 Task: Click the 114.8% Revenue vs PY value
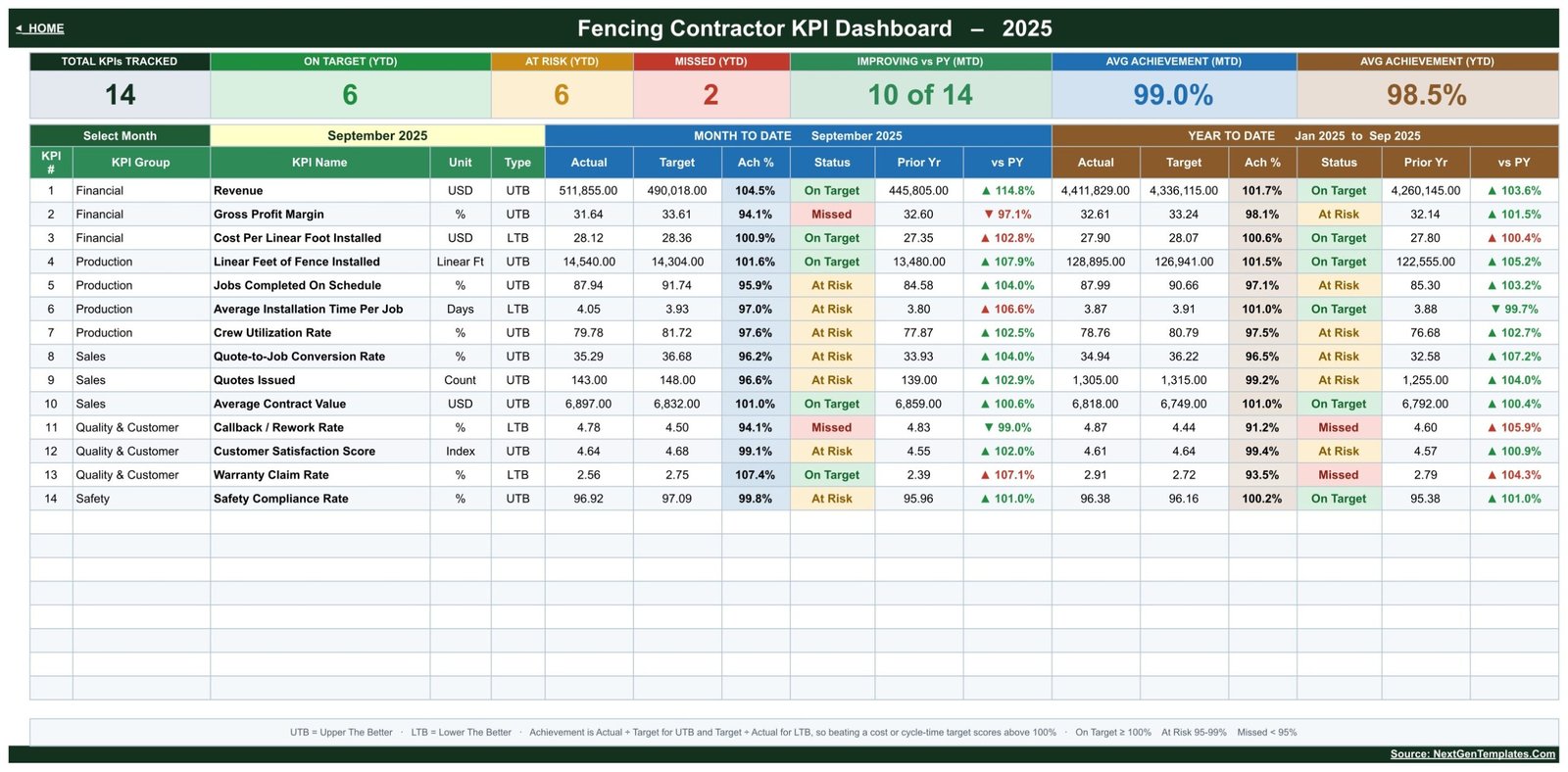point(1007,191)
